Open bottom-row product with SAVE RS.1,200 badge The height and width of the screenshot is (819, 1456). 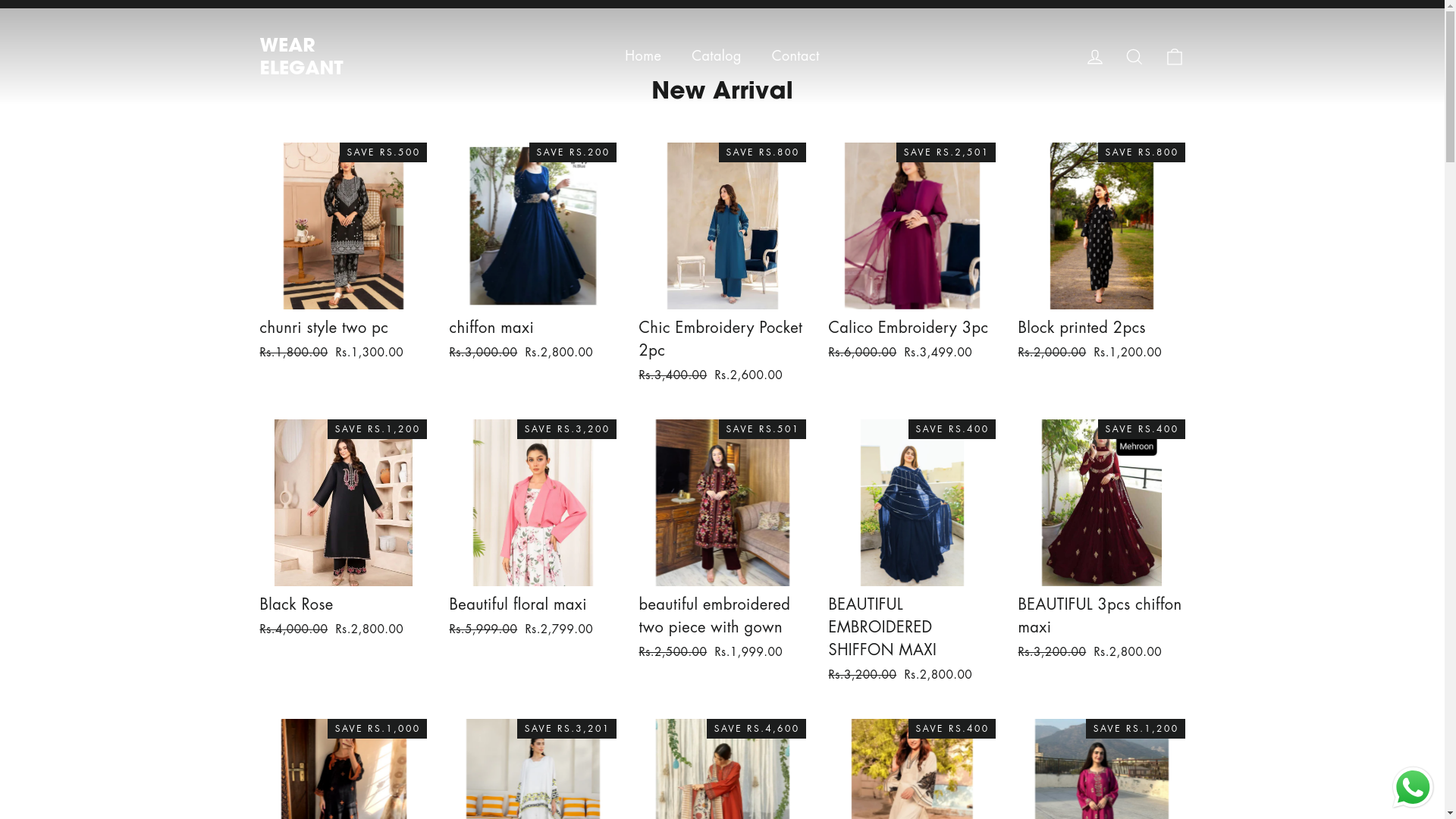1101,769
